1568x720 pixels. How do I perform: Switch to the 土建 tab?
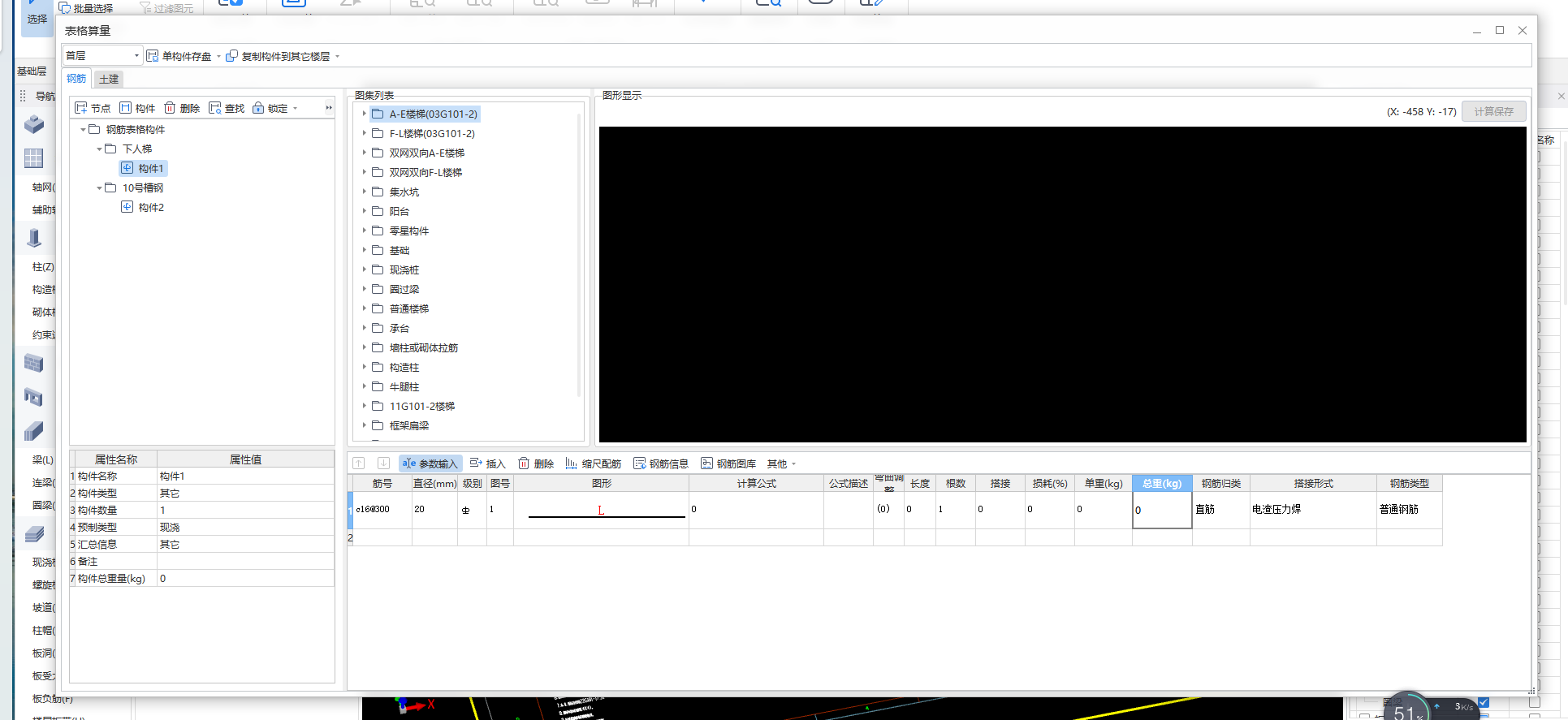109,79
